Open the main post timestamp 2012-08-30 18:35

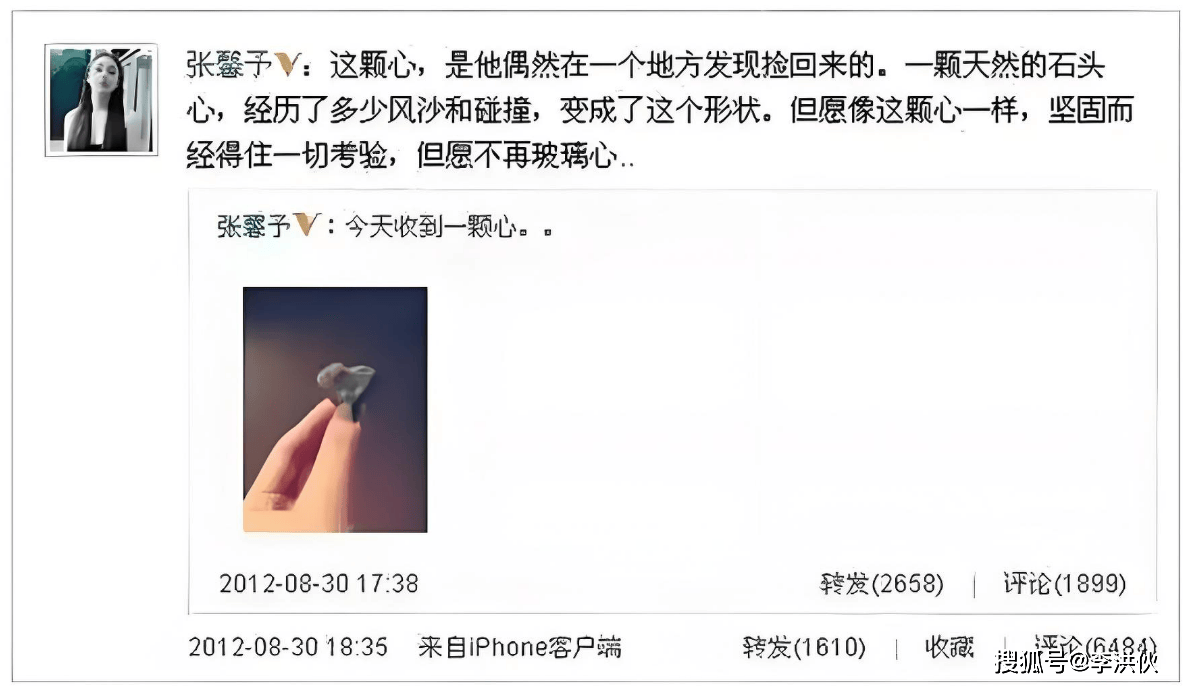click(x=287, y=647)
